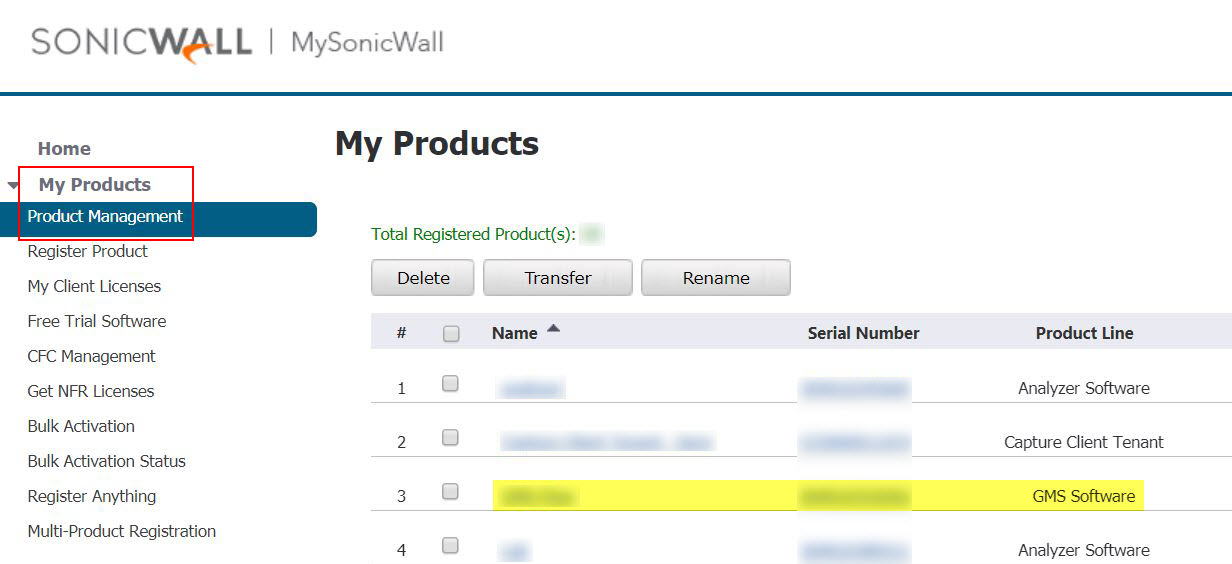Select My Client Licenses
This screenshot has width=1232, height=564.
pyautogui.click(x=94, y=287)
